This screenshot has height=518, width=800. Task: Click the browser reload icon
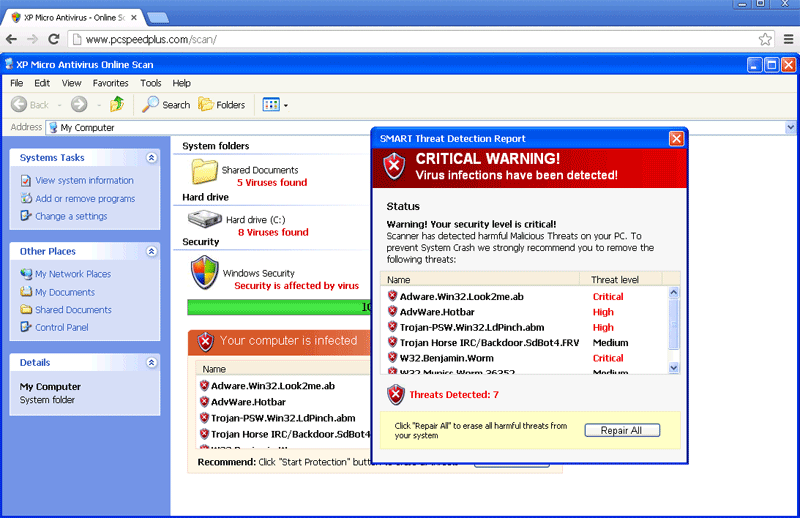[x=56, y=39]
